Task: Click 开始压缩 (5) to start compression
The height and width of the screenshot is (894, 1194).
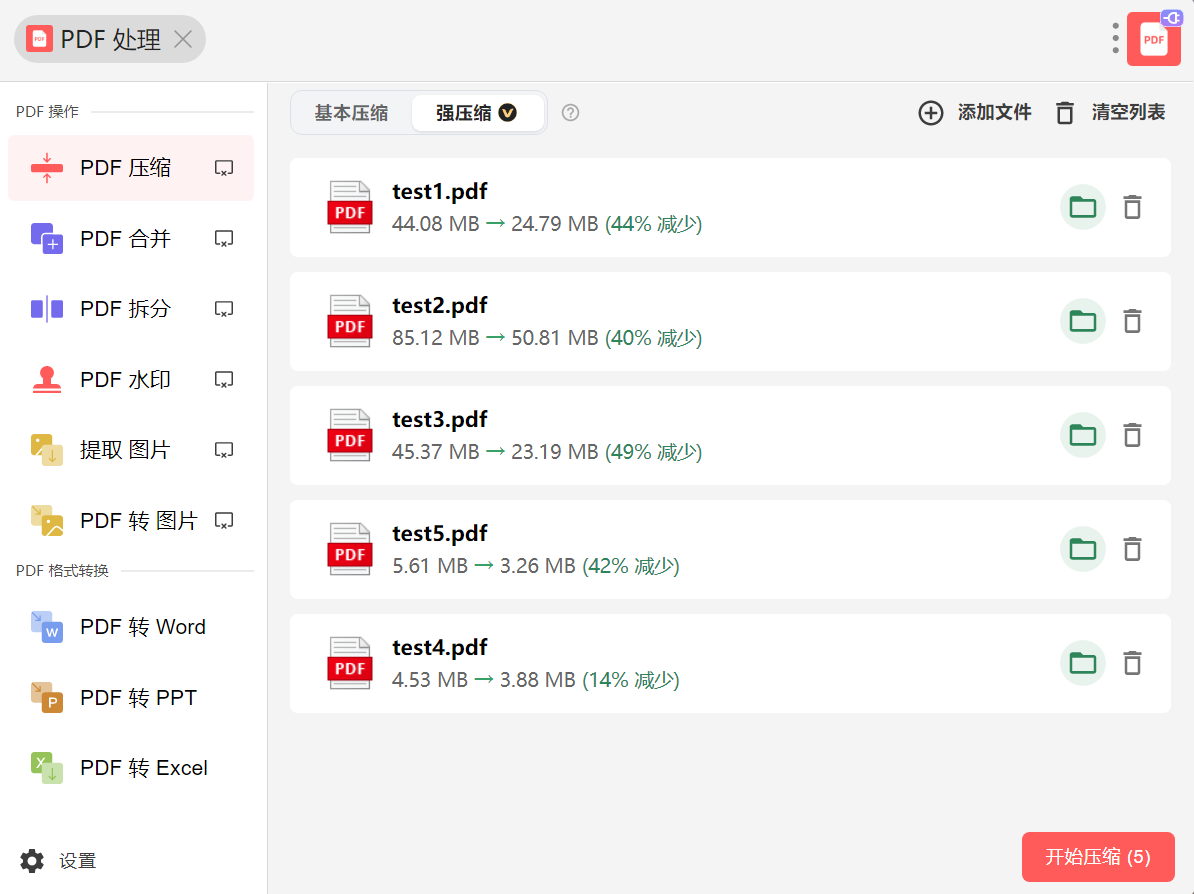Action: click(1098, 857)
